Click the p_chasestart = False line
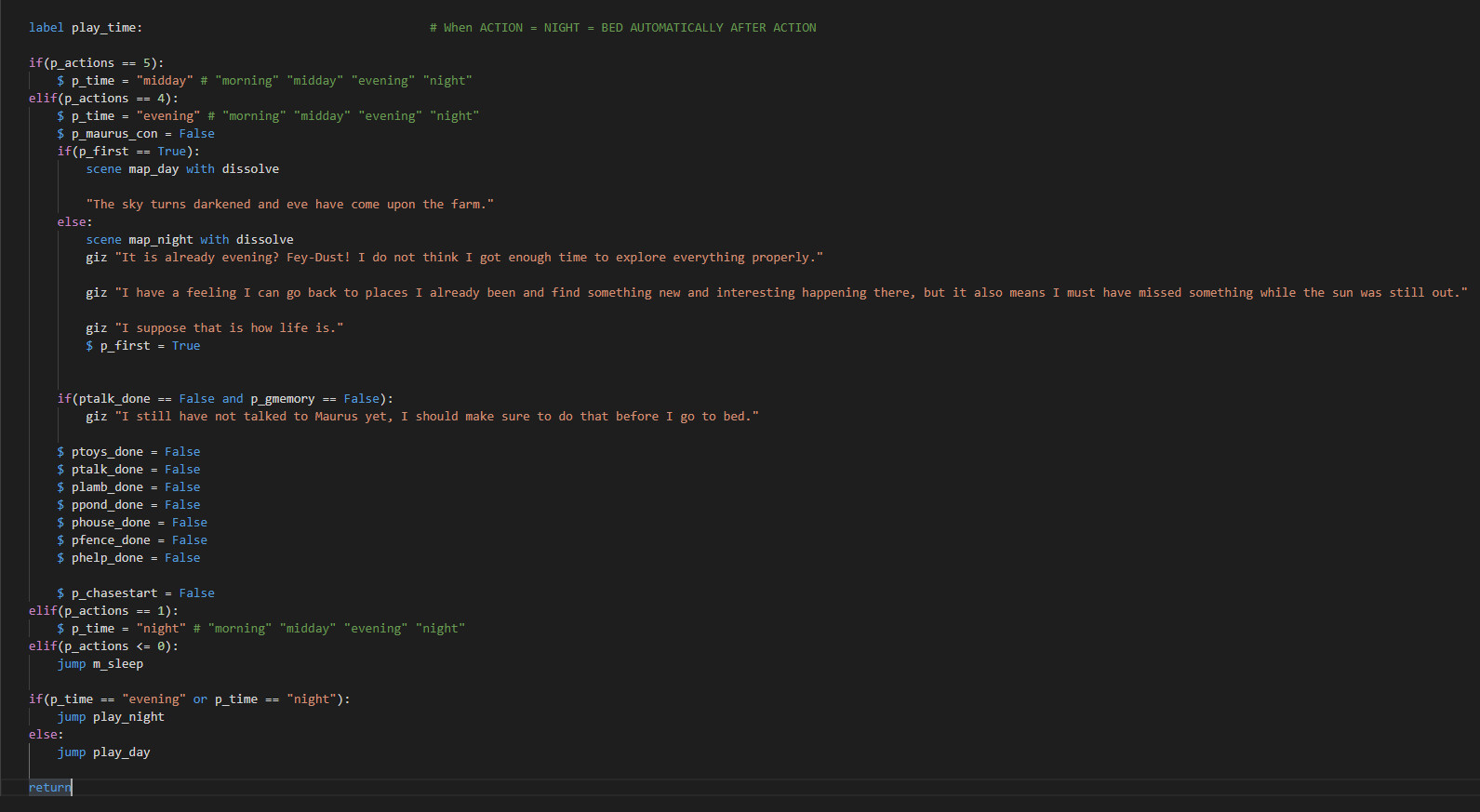 136,593
